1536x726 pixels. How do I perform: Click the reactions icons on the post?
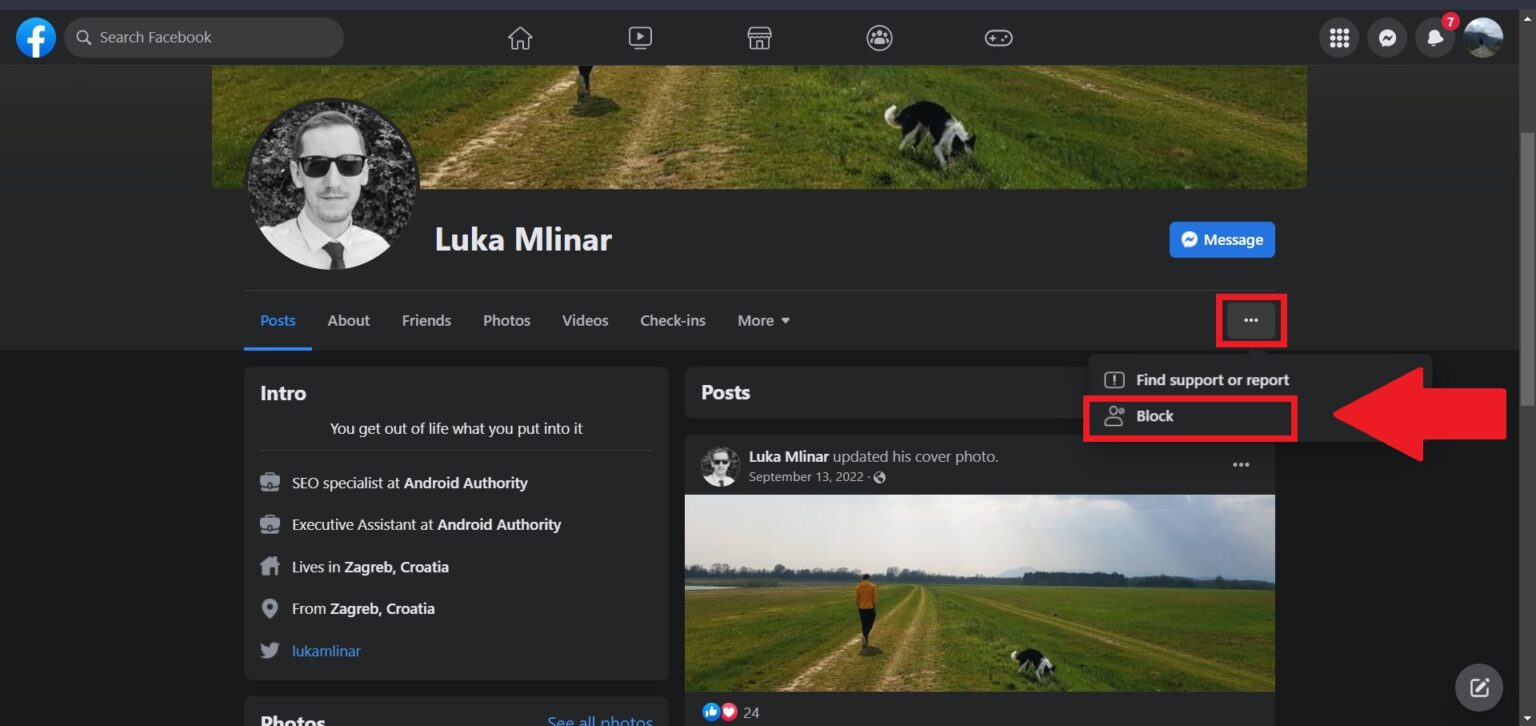tap(720, 712)
